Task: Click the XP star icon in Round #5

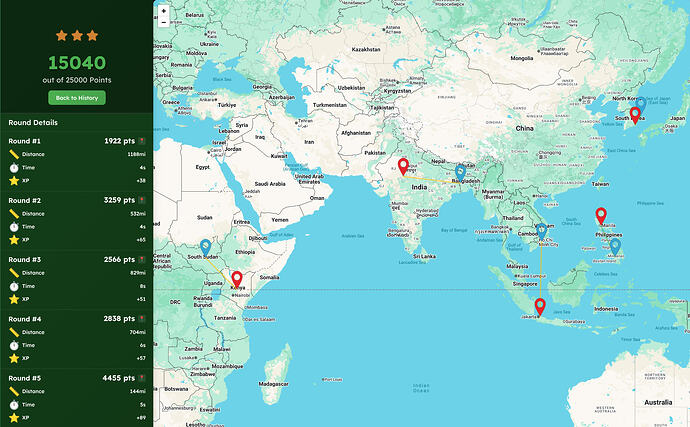Action: pyautogui.click(x=14, y=418)
